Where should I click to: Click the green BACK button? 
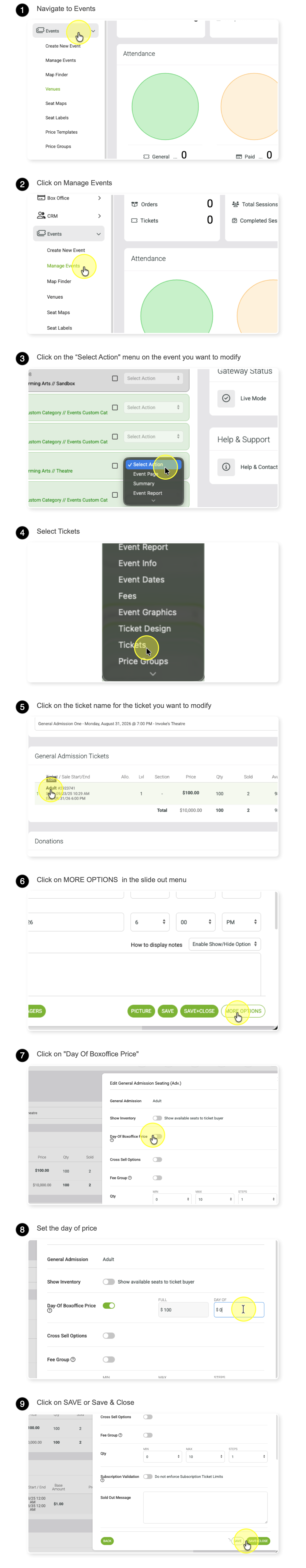(x=107, y=1541)
